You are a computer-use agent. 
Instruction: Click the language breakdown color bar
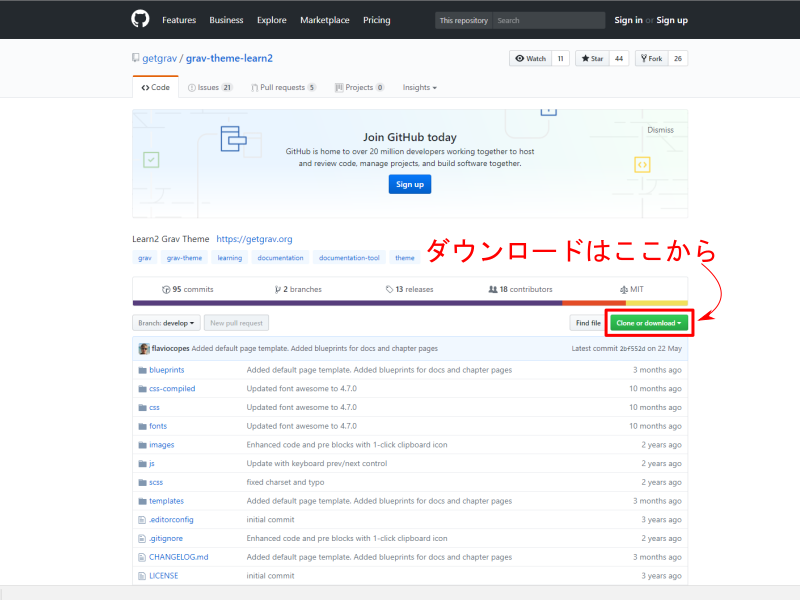coord(410,303)
